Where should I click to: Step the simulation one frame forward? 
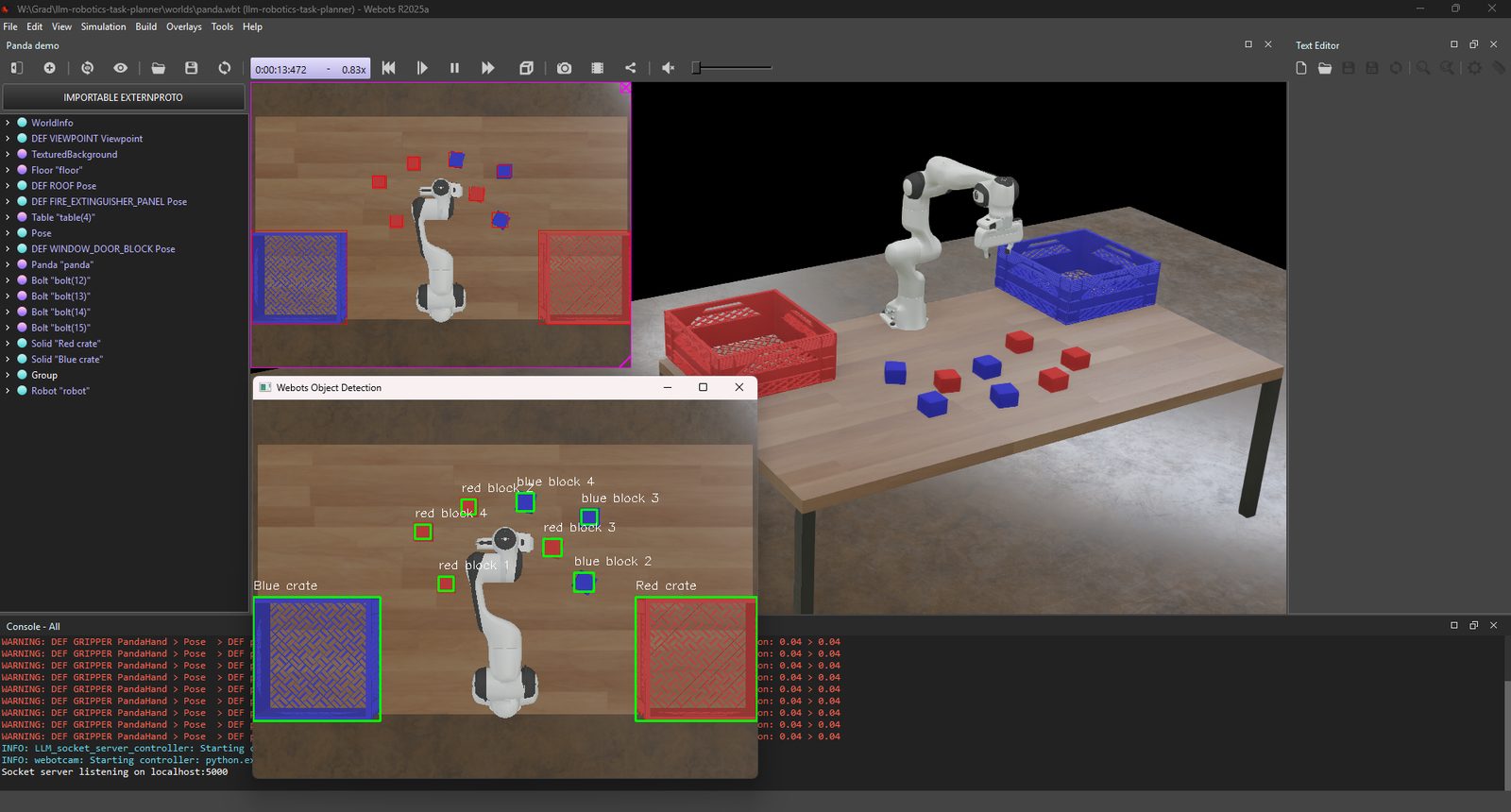421,68
